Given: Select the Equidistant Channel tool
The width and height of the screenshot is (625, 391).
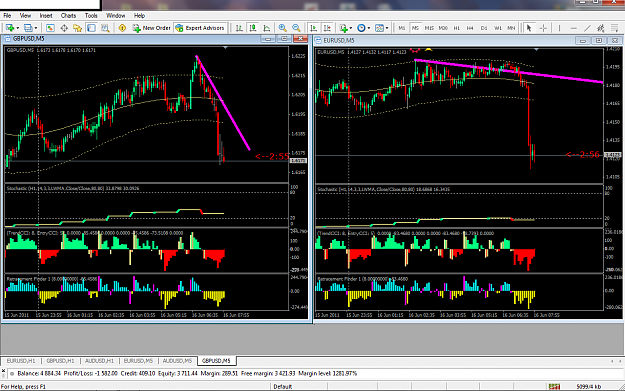Looking at the screenshot, I should (601, 28).
